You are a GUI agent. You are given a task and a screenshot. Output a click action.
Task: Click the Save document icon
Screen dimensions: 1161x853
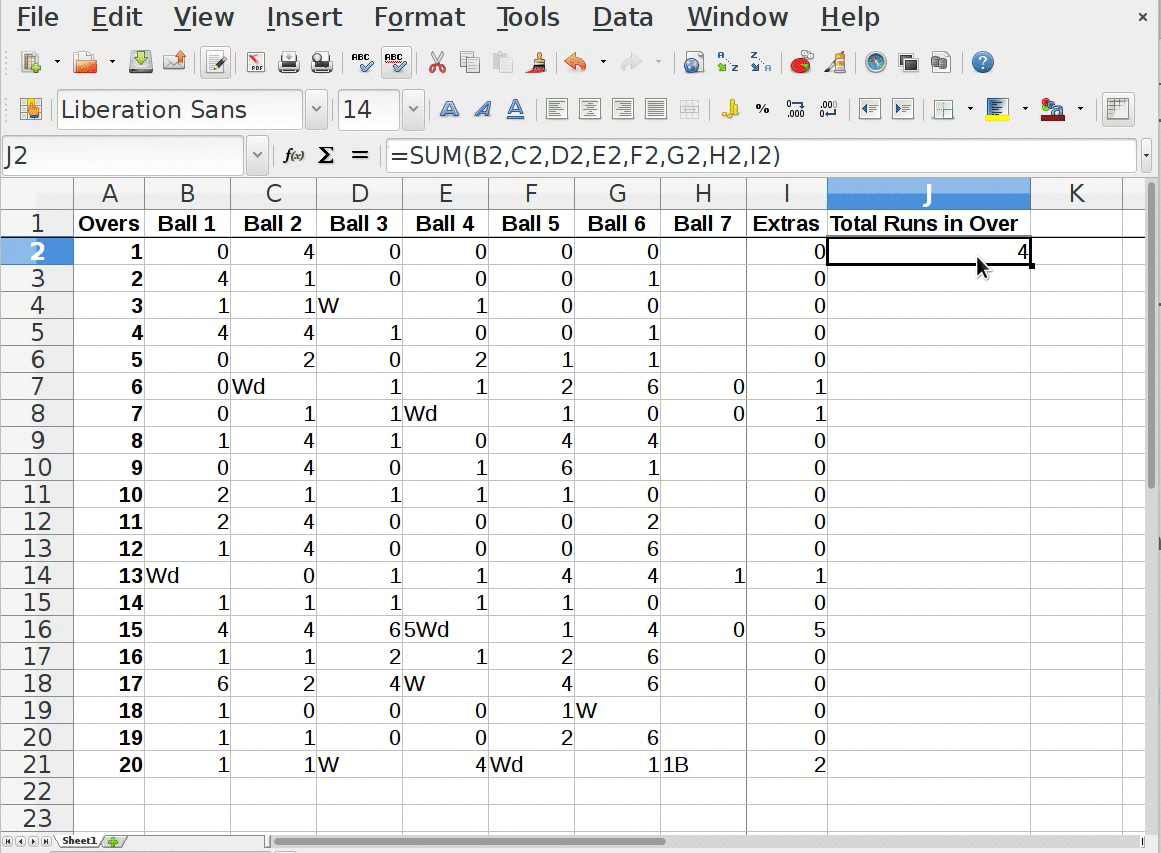141,63
